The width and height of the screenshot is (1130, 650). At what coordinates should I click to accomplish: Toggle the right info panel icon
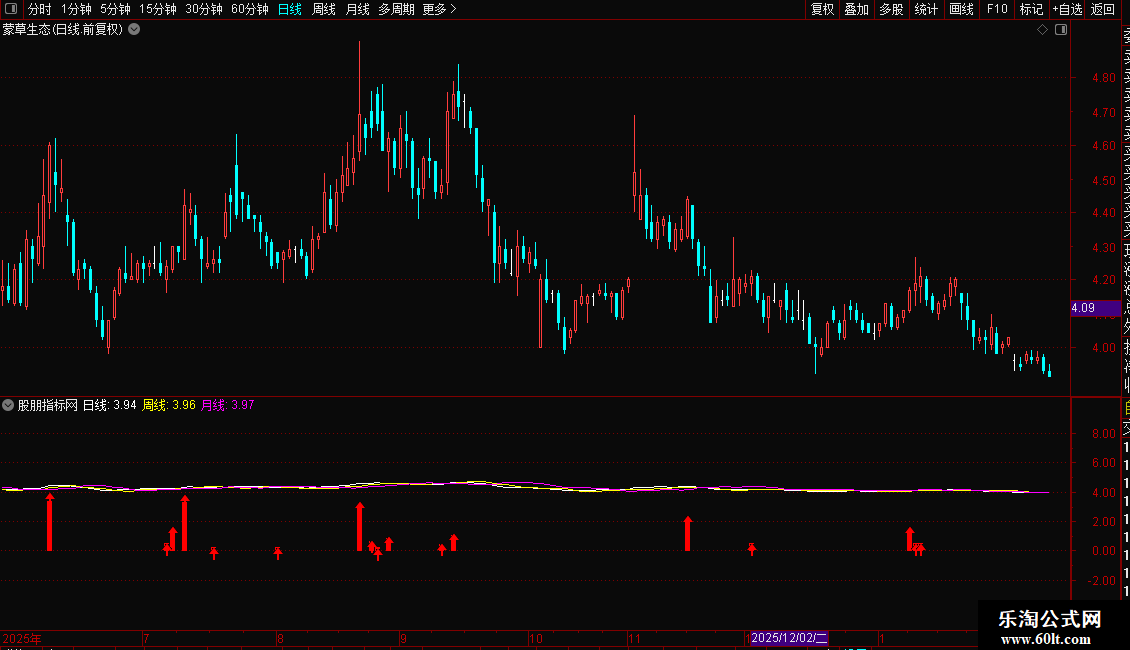(1061, 30)
